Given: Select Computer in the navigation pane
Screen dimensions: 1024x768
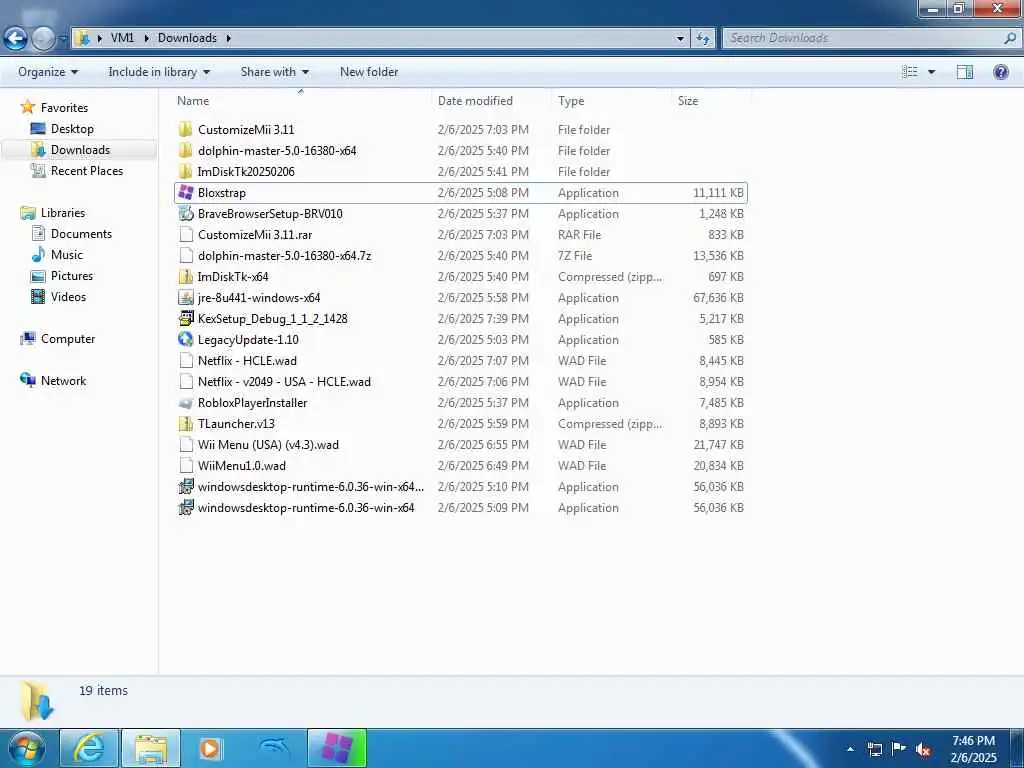Looking at the screenshot, I should coord(68,338).
